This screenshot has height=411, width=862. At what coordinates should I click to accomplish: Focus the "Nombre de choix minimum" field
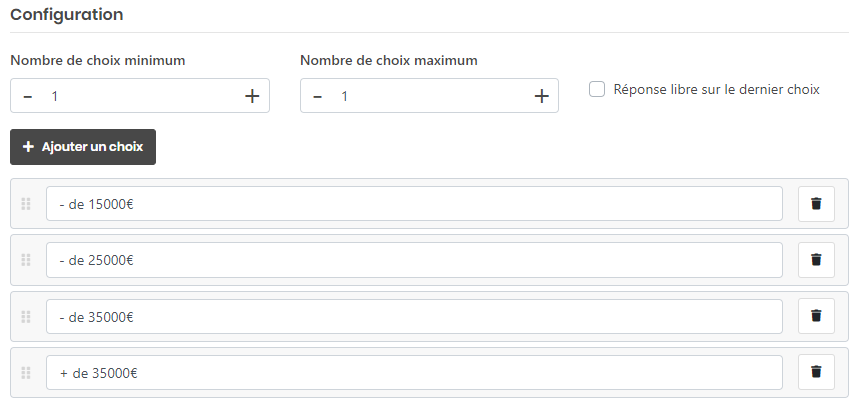pos(140,96)
